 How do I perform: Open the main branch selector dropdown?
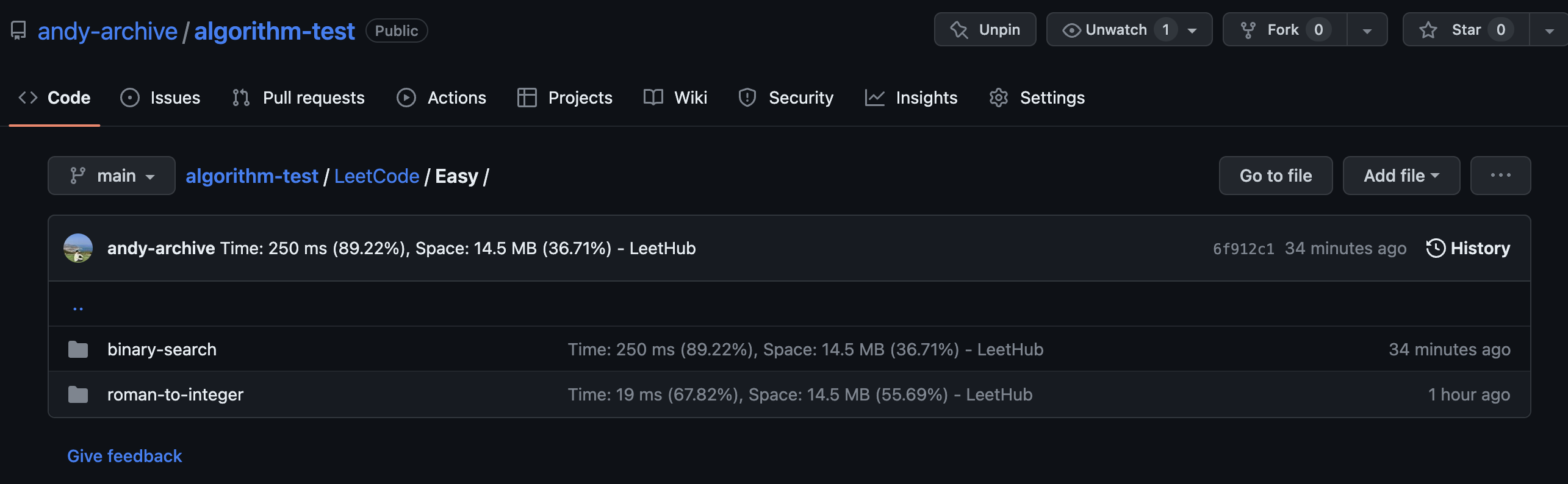tap(112, 176)
